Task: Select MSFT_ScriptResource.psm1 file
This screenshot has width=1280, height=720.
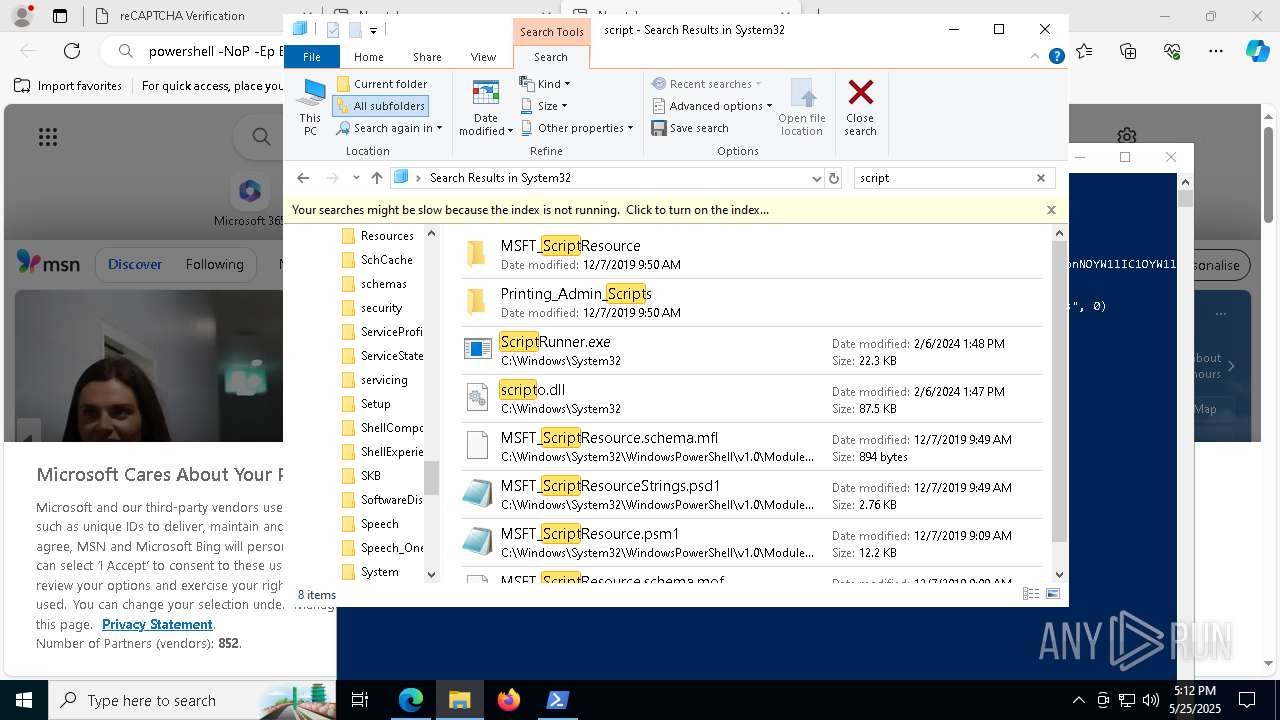Action: pyautogui.click(x=752, y=543)
